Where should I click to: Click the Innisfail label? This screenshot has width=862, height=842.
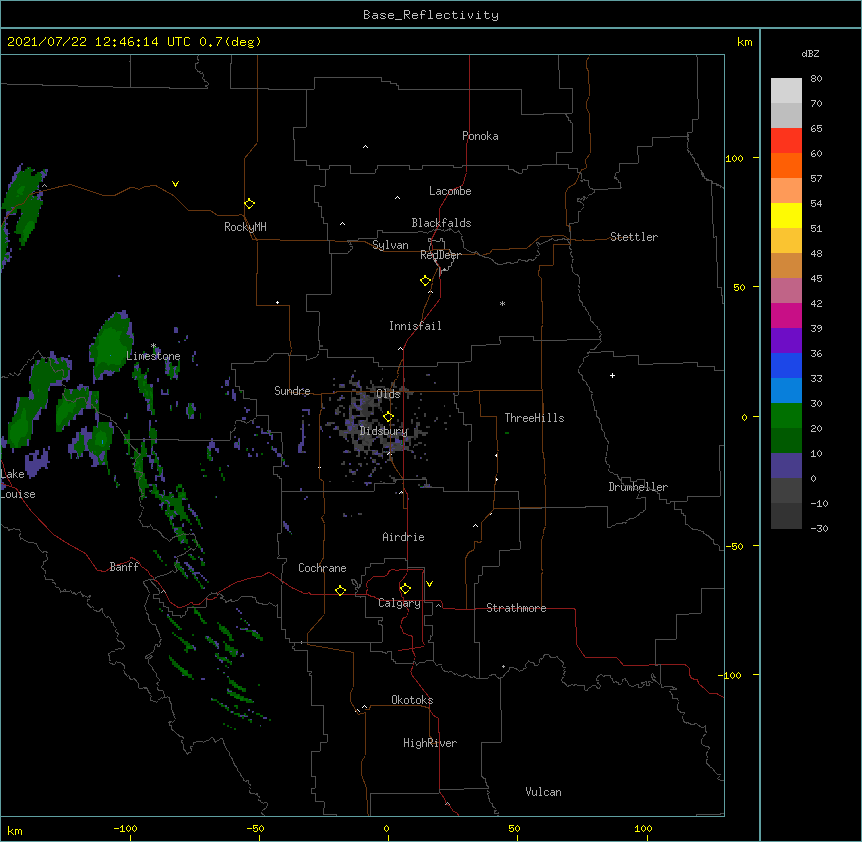click(415, 326)
